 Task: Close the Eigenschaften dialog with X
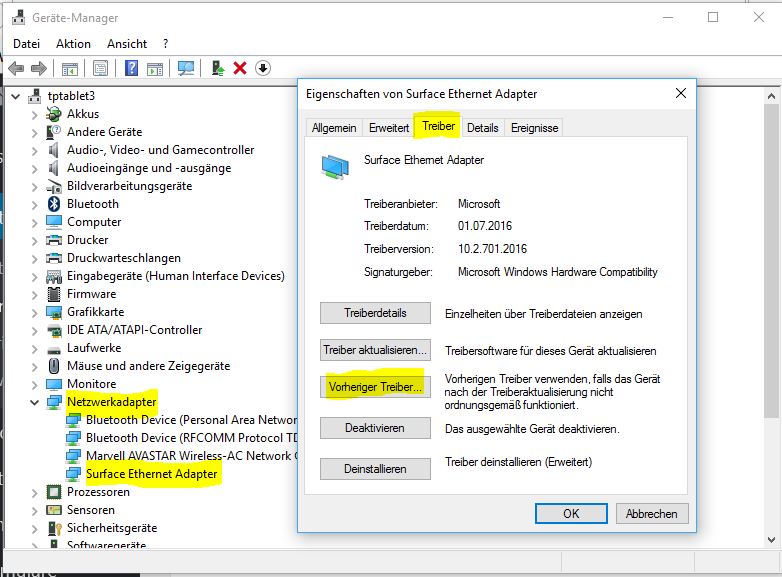(x=681, y=93)
